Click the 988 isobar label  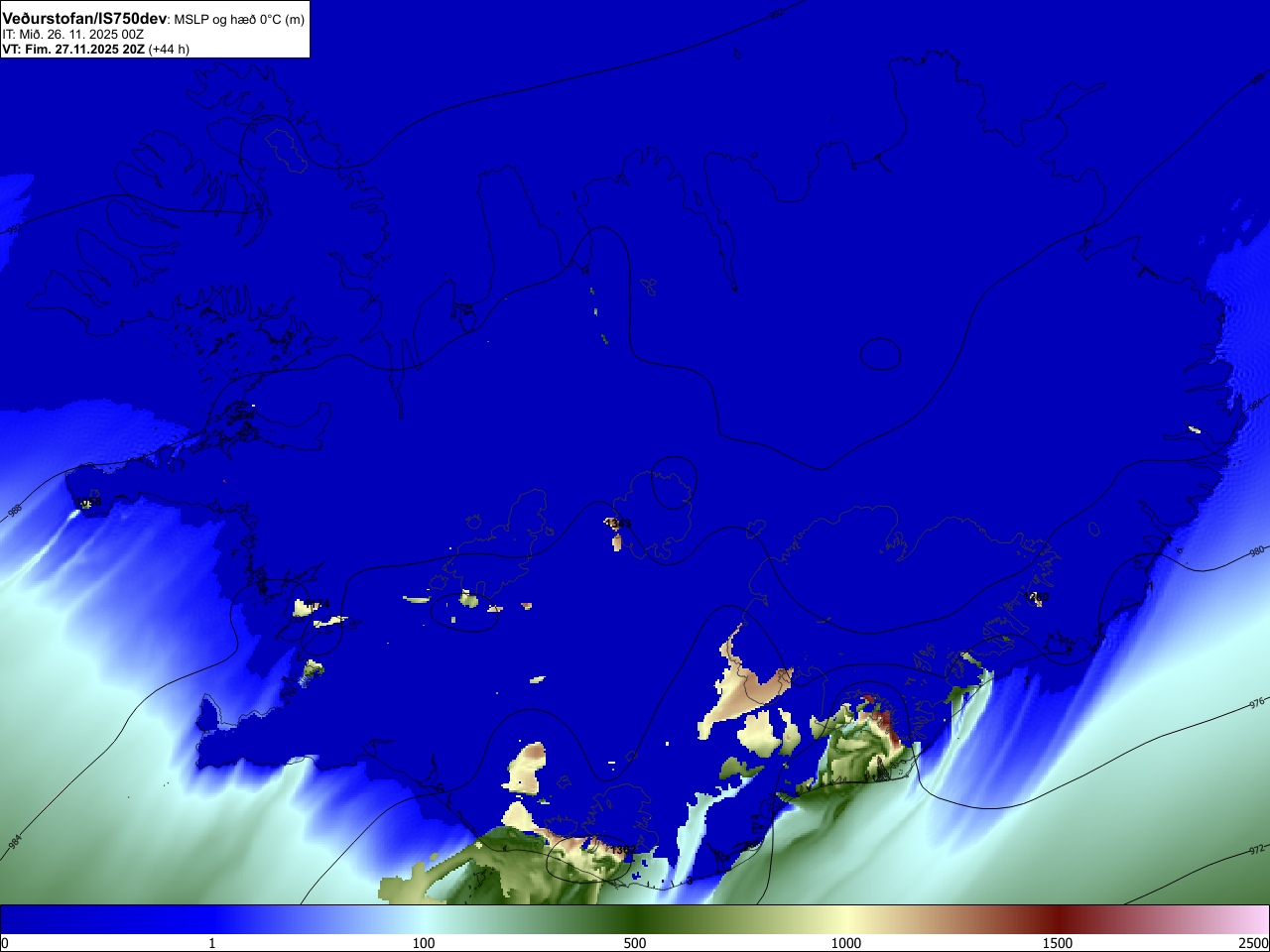click(x=15, y=512)
